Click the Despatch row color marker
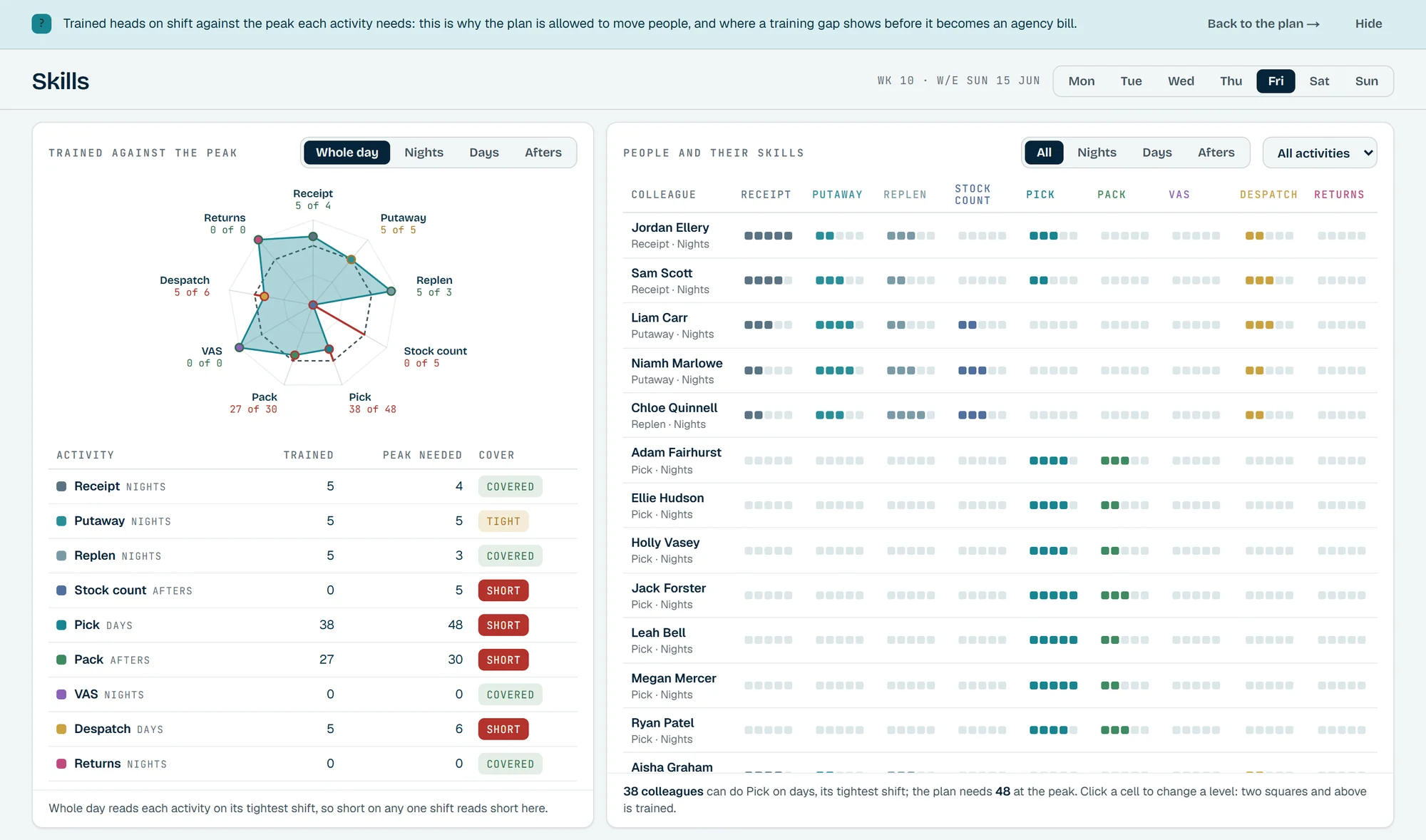Image resolution: width=1426 pixels, height=840 pixels. [x=61, y=729]
